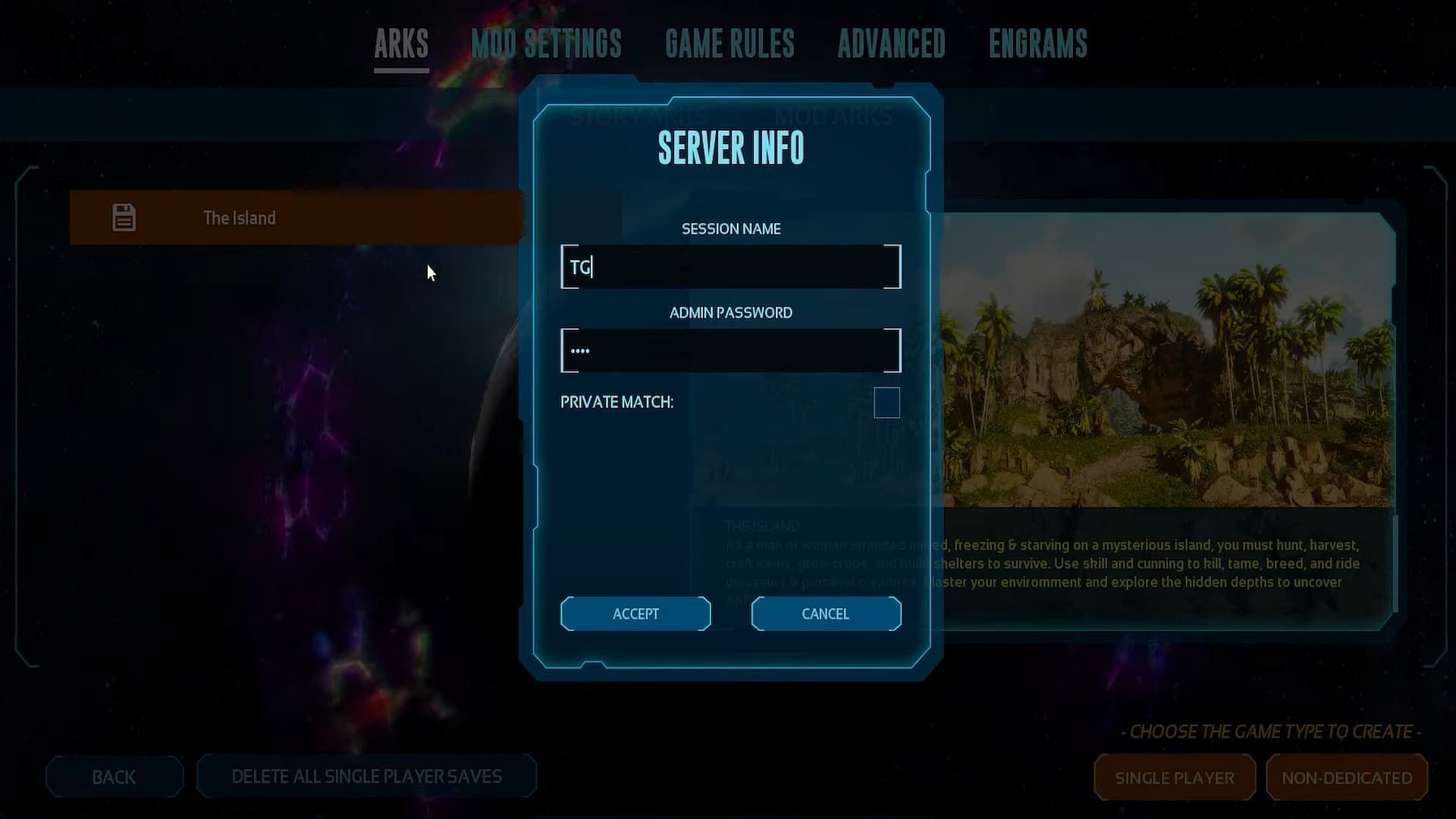The width and height of the screenshot is (1456, 819).
Task: Click the Non-Dedicated server button
Action: click(x=1347, y=777)
